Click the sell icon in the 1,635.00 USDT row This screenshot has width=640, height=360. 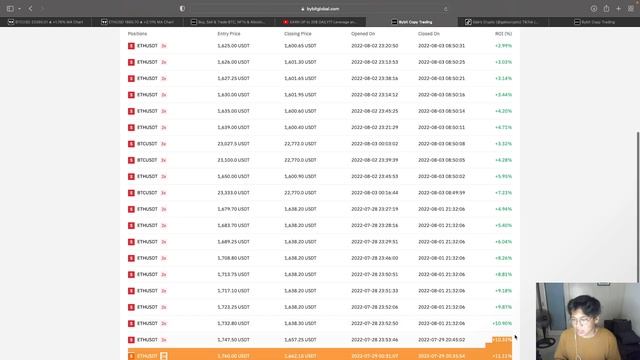pos(131,111)
